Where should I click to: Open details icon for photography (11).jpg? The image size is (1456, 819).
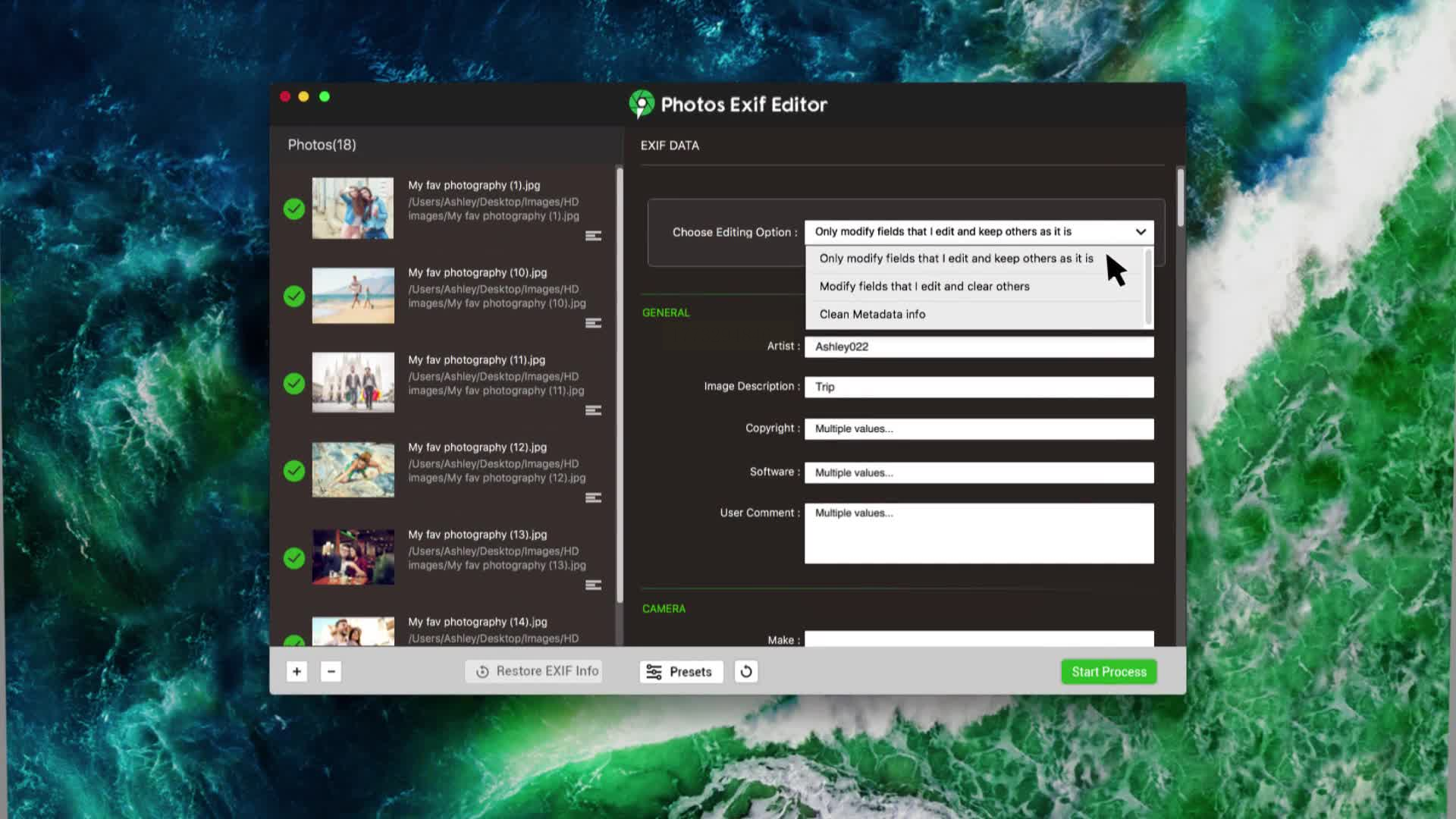[x=593, y=410]
